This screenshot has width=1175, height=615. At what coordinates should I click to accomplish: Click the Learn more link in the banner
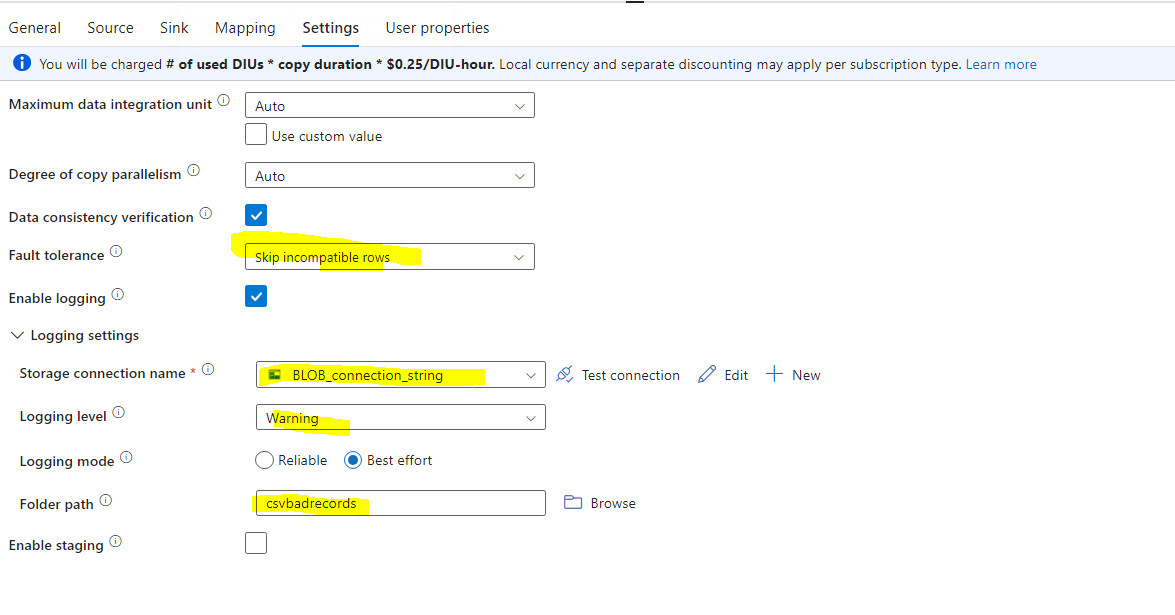1000,63
